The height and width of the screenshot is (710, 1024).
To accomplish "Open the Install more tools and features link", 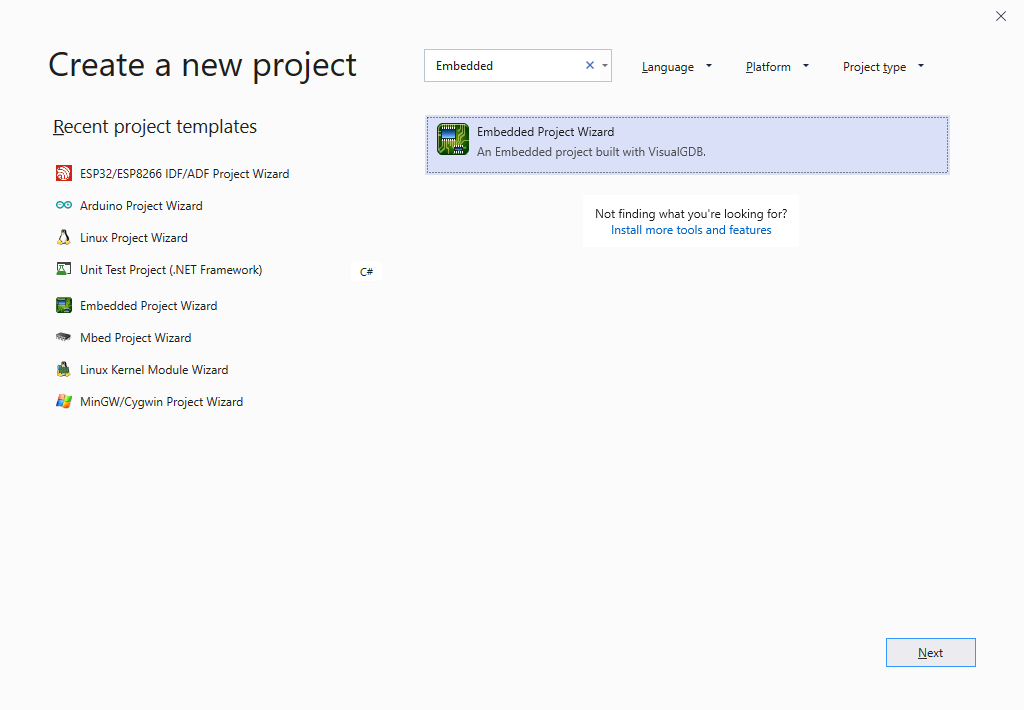I will click(691, 230).
